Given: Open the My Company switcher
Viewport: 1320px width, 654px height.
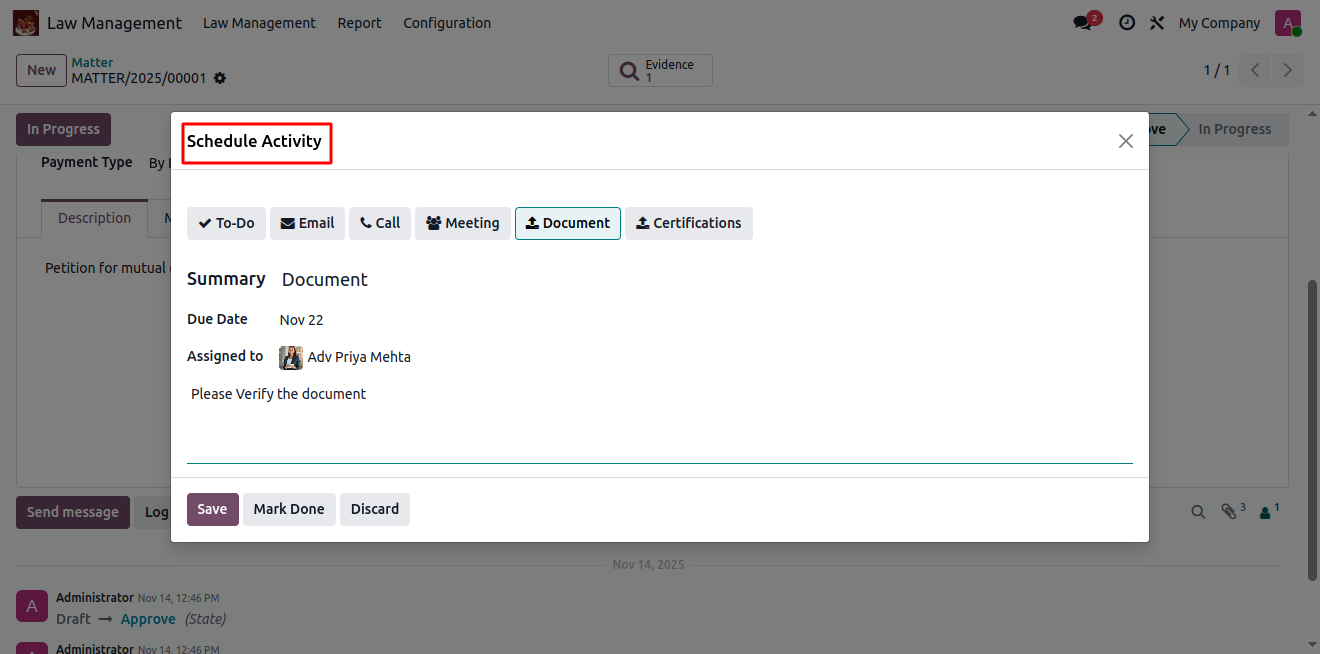Looking at the screenshot, I should pos(1219,23).
